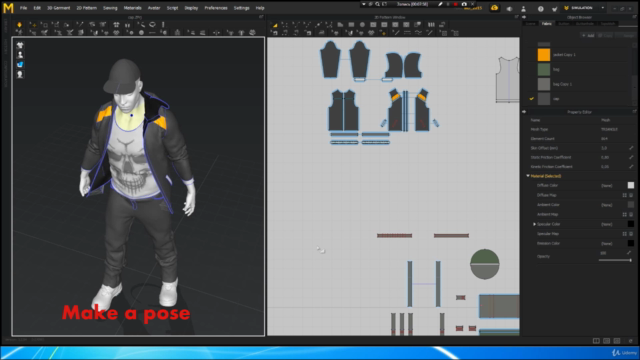Click the ring-shaped icon in 3D toolbar
The image size is (640, 360).
pyautogui.click(x=152, y=24)
